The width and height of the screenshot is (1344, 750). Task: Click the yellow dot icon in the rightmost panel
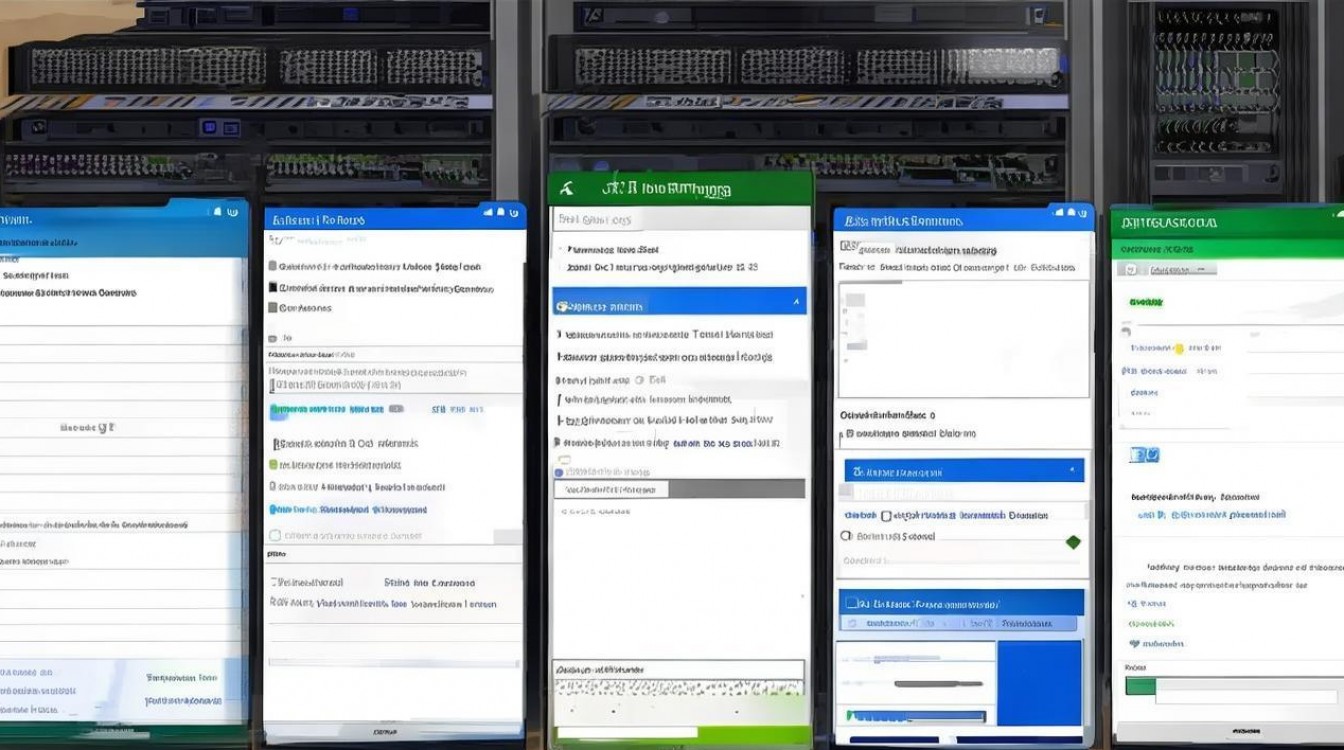pyautogui.click(x=1179, y=349)
